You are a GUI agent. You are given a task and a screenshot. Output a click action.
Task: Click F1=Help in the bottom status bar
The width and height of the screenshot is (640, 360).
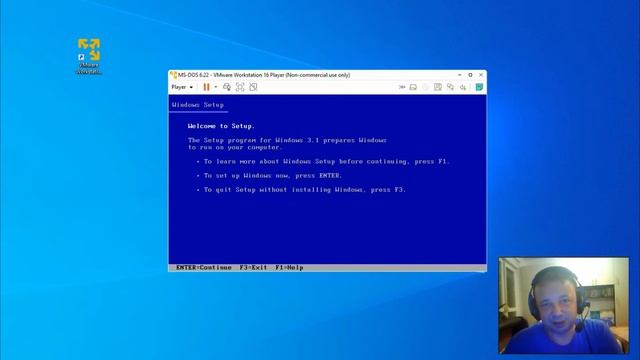pos(289,268)
